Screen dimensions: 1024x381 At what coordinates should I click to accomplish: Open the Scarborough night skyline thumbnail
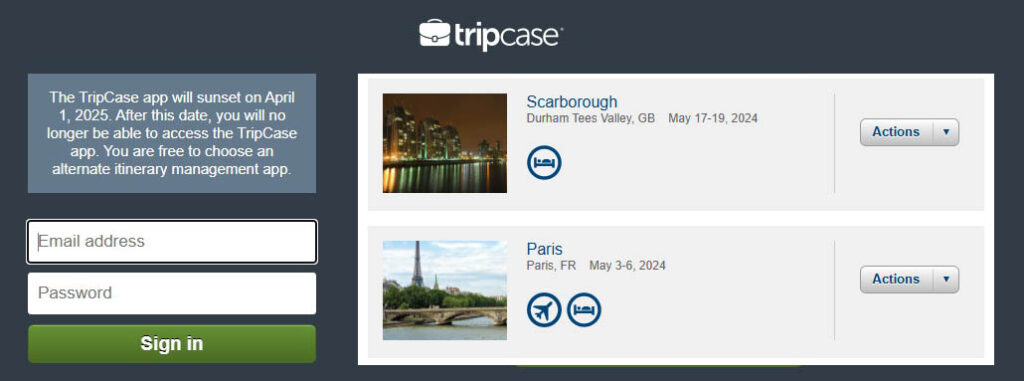point(445,143)
